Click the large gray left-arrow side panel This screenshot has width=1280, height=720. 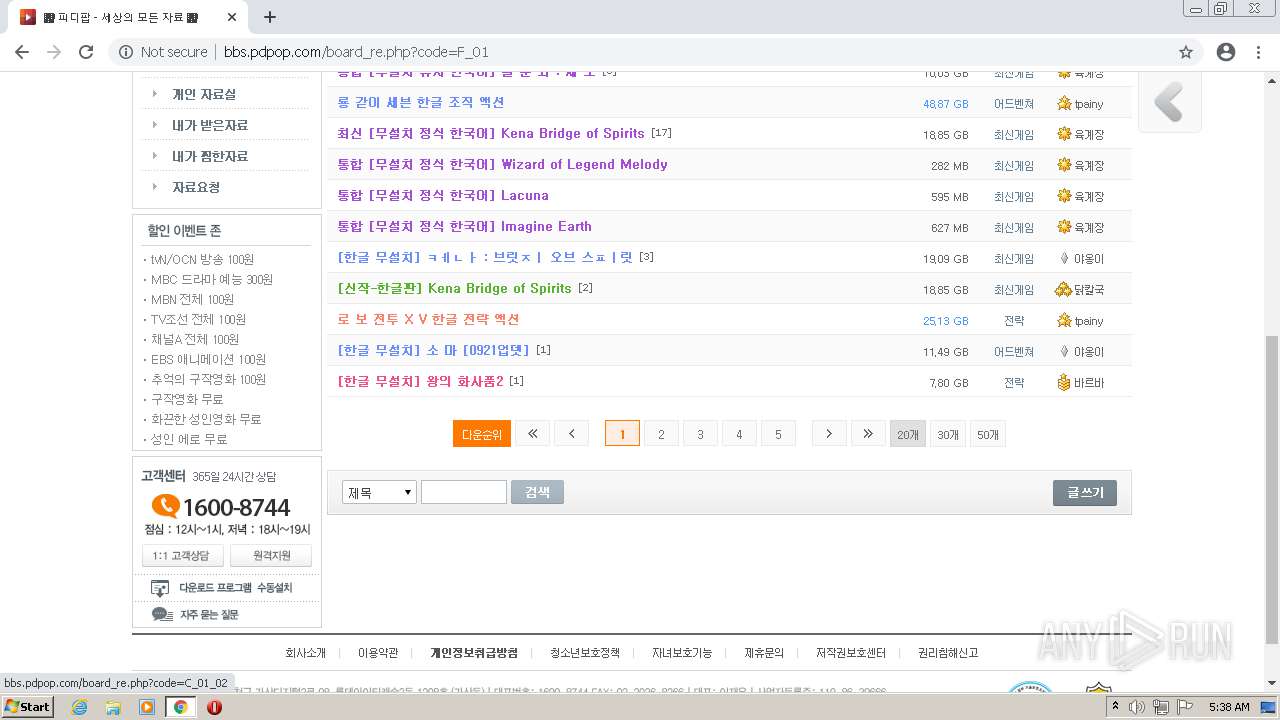pos(1169,102)
